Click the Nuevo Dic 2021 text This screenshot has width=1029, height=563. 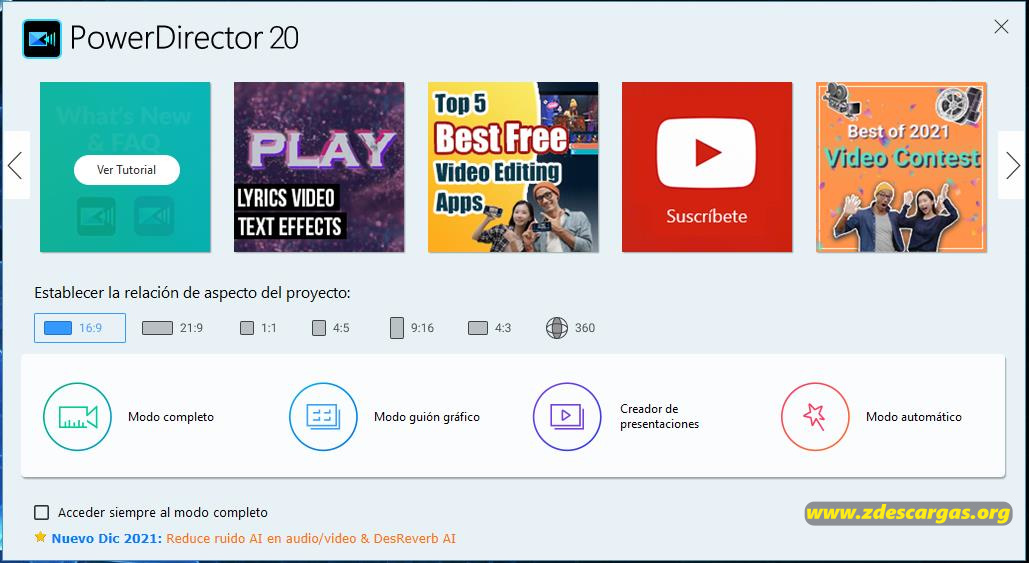pyautogui.click(x=106, y=539)
